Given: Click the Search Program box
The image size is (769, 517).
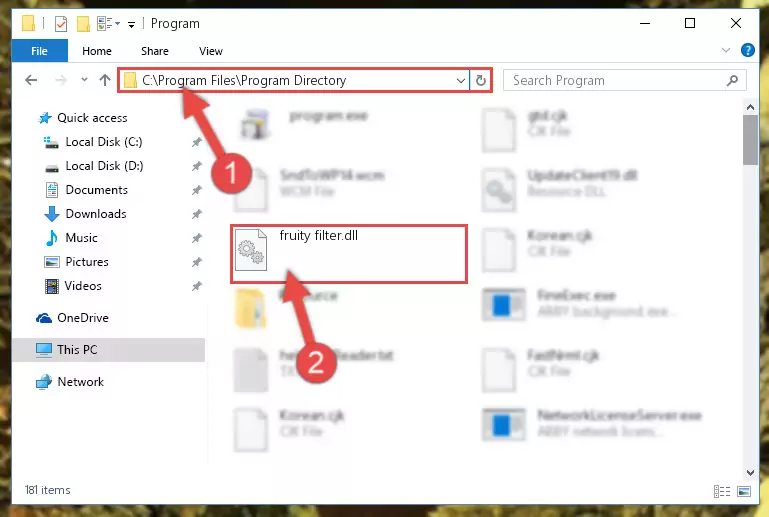Looking at the screenshot, I should pyautogui.click(x=625, y=80).
